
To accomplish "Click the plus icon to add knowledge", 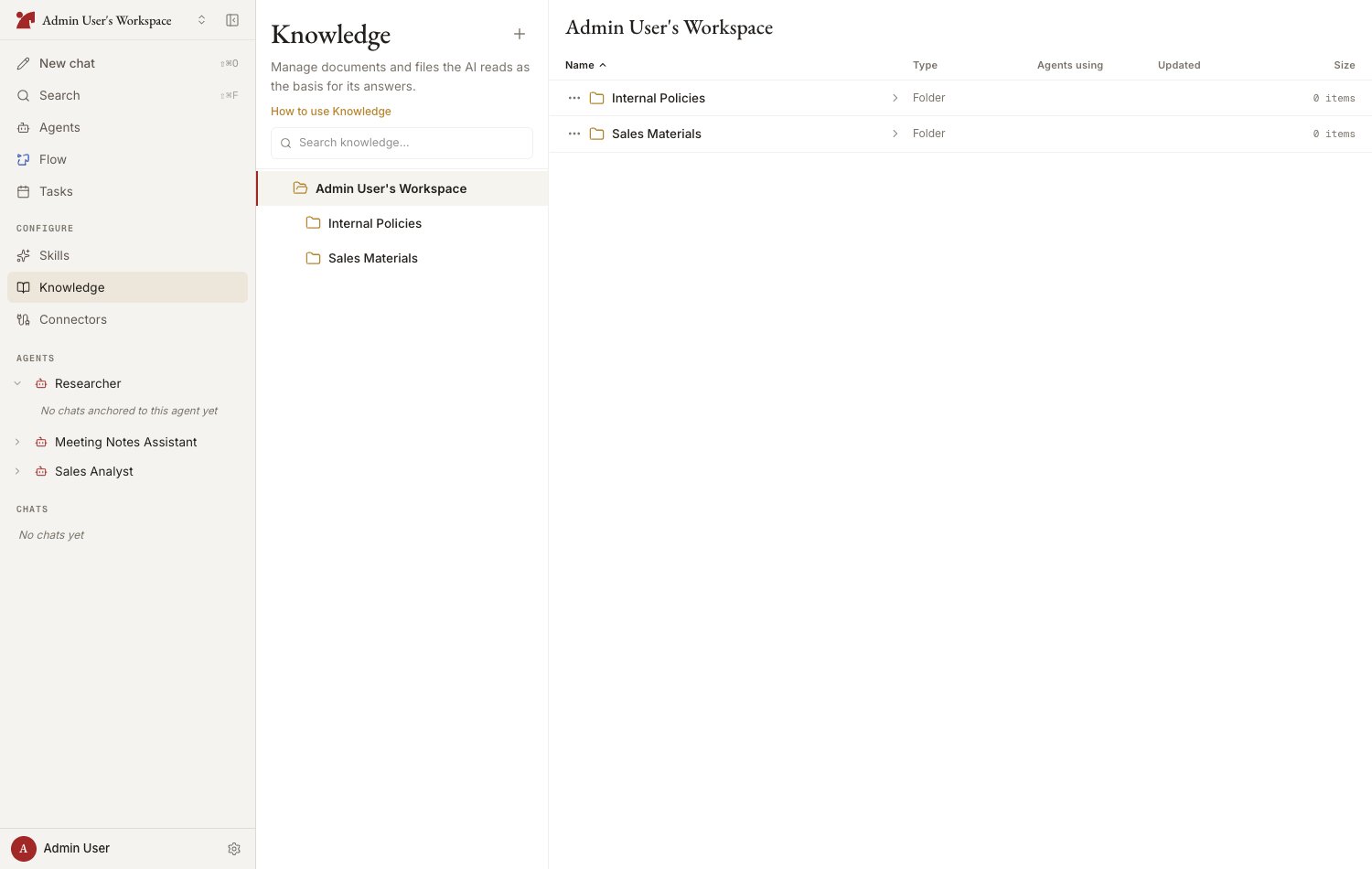I will (x=520, y=34).
